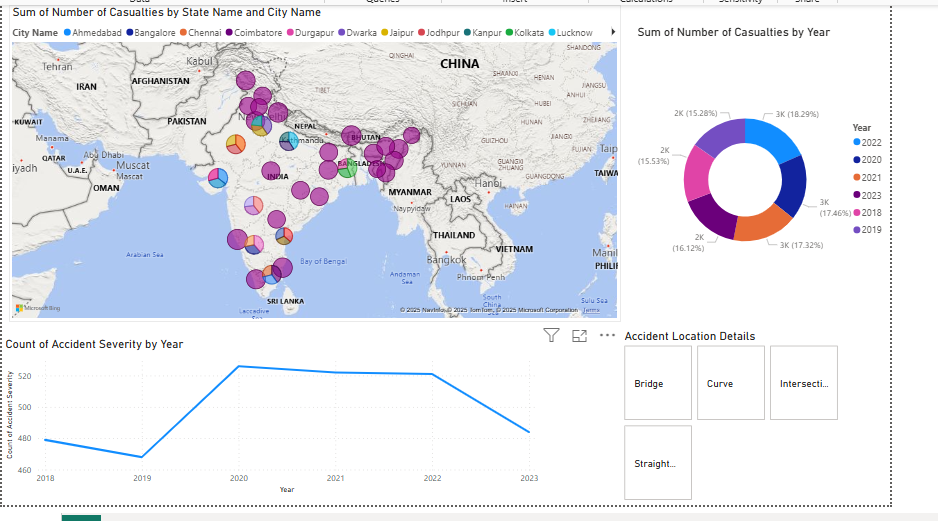Click the 2020 peak on line chart
Viewport: 938px width, 521px height.
238,366
